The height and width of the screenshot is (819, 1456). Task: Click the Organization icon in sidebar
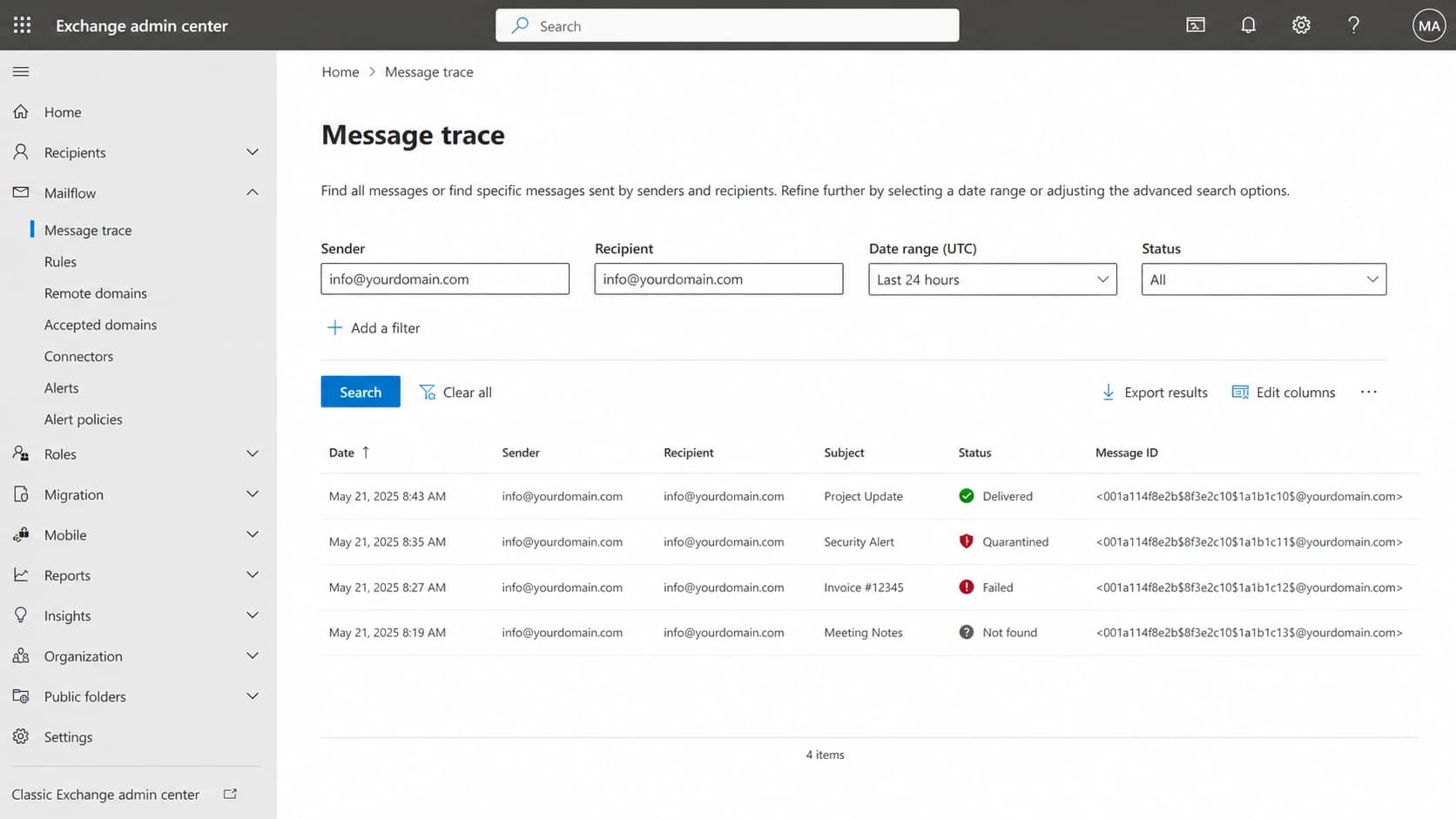tap(21, 655)
